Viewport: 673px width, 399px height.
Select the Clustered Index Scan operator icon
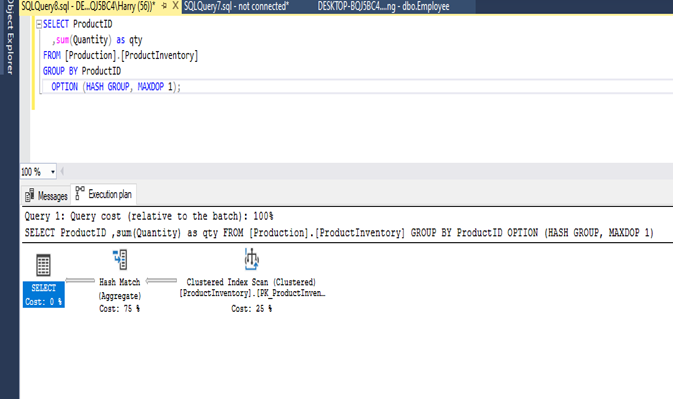252,259
